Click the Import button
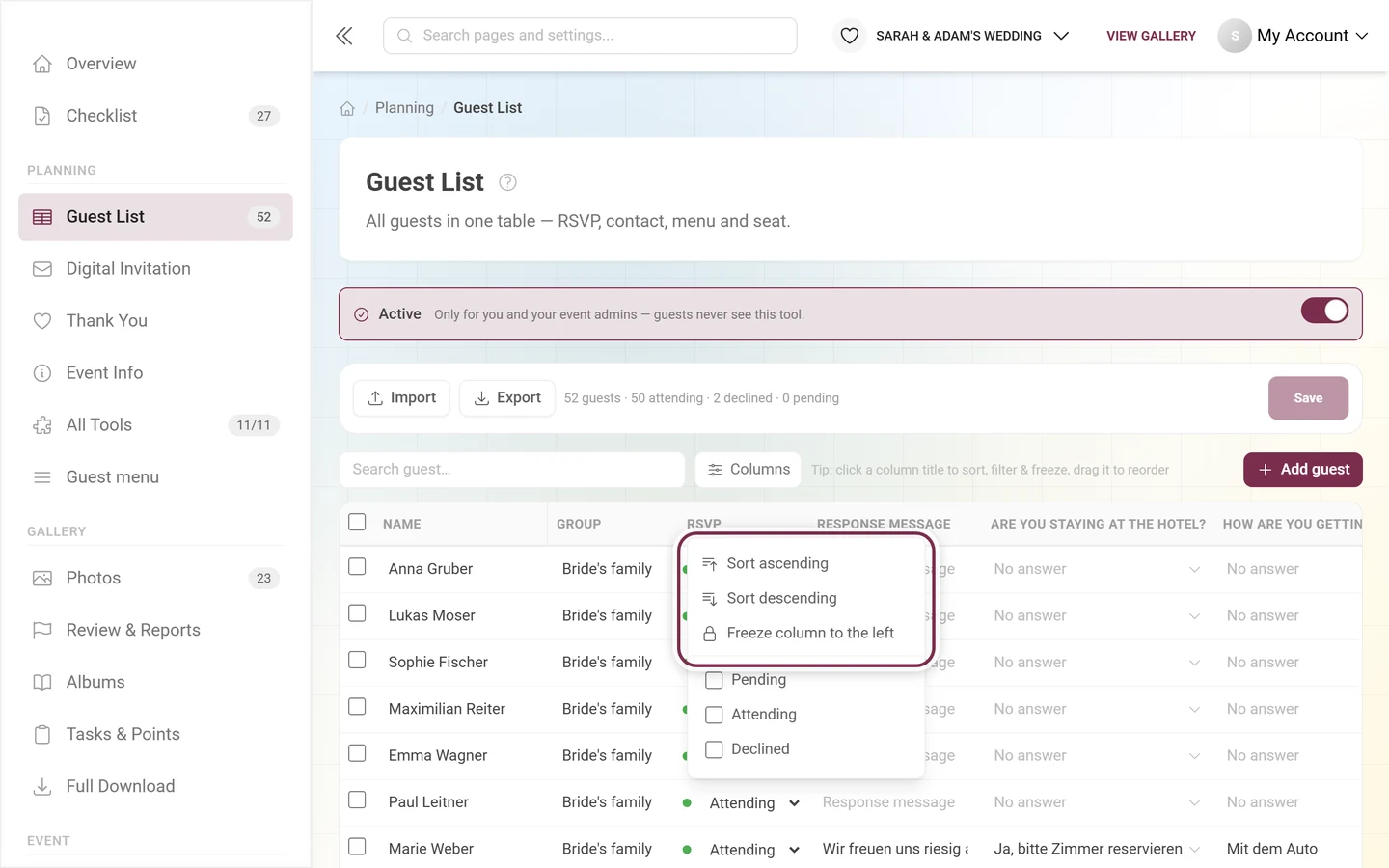The image size is (1389, 868). [x=401, y=398]
